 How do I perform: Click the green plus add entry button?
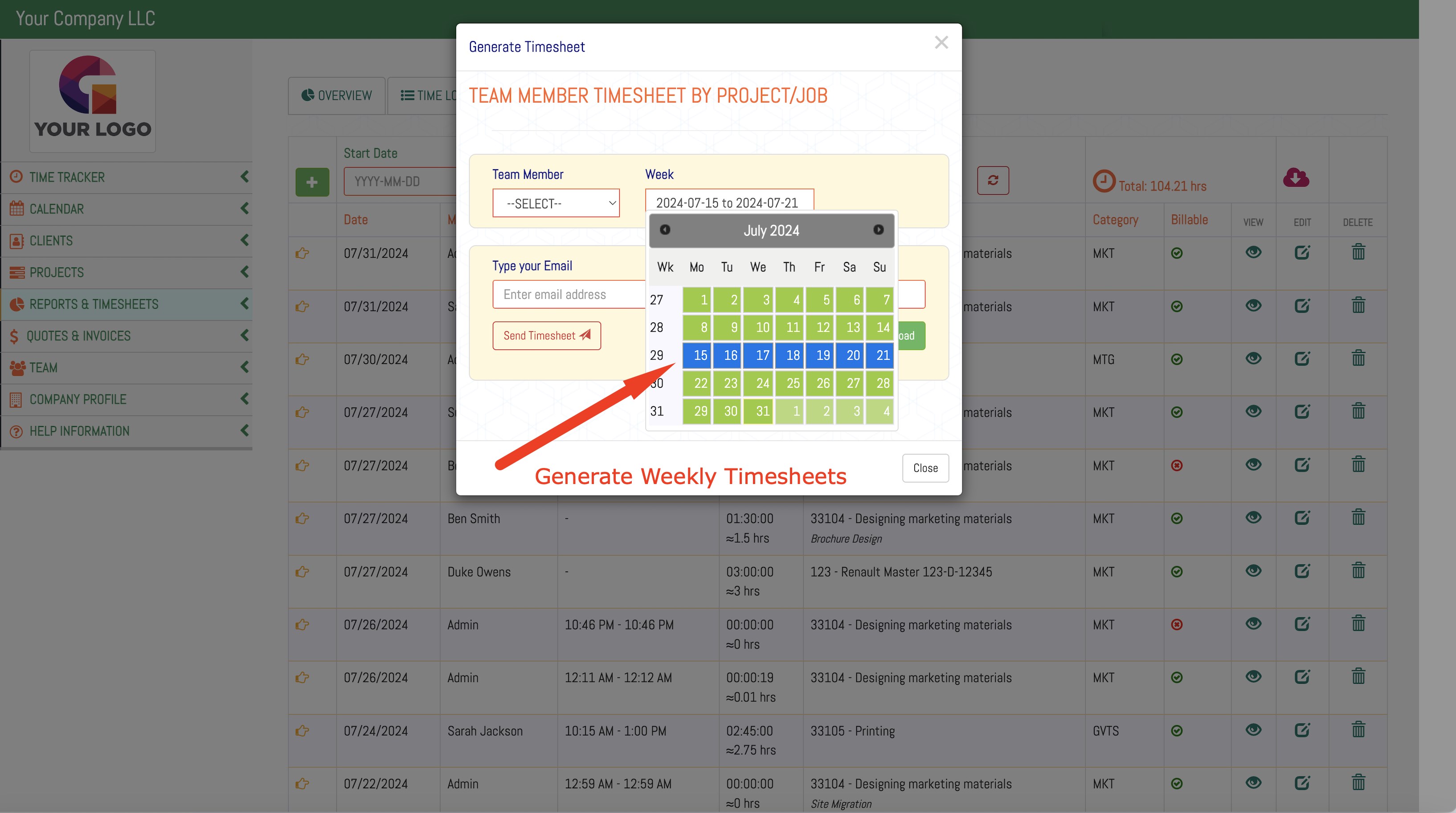(x=312, y=182)
